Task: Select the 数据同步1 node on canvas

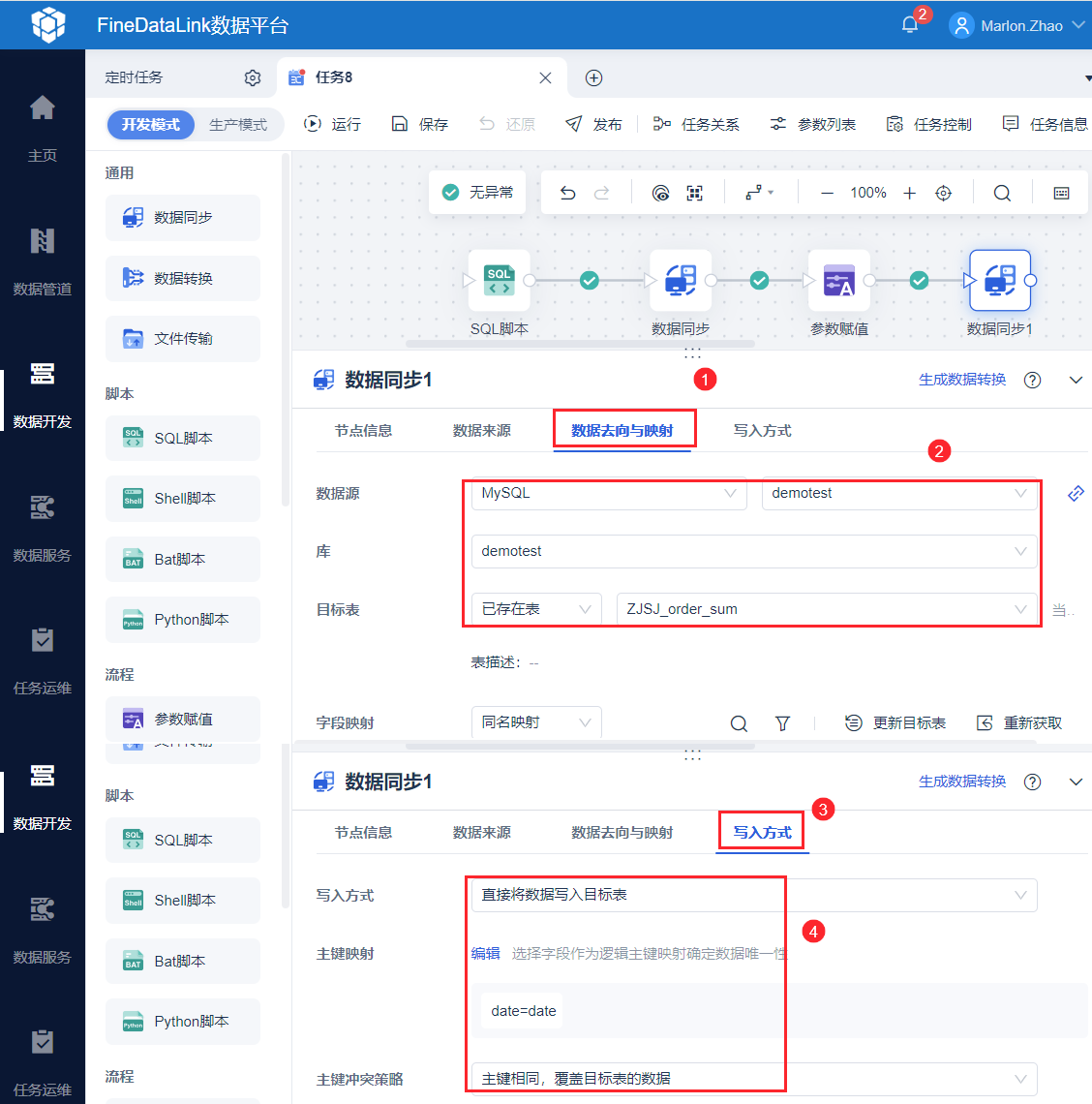Action: (1000, 280)
